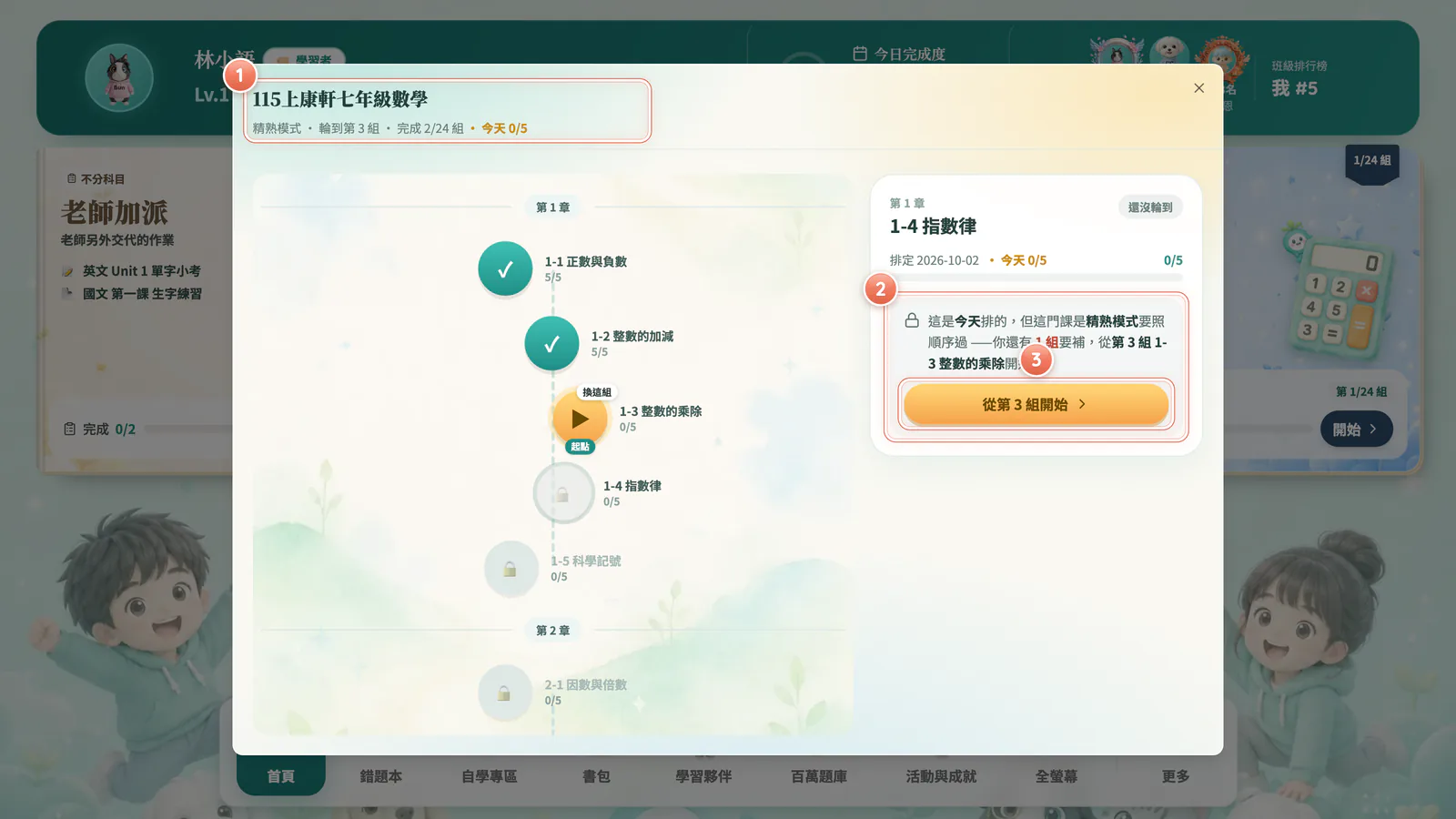This screenshot has height=819, width=1456.
Task: Open the 自學專區 tab
Action: 489,776
